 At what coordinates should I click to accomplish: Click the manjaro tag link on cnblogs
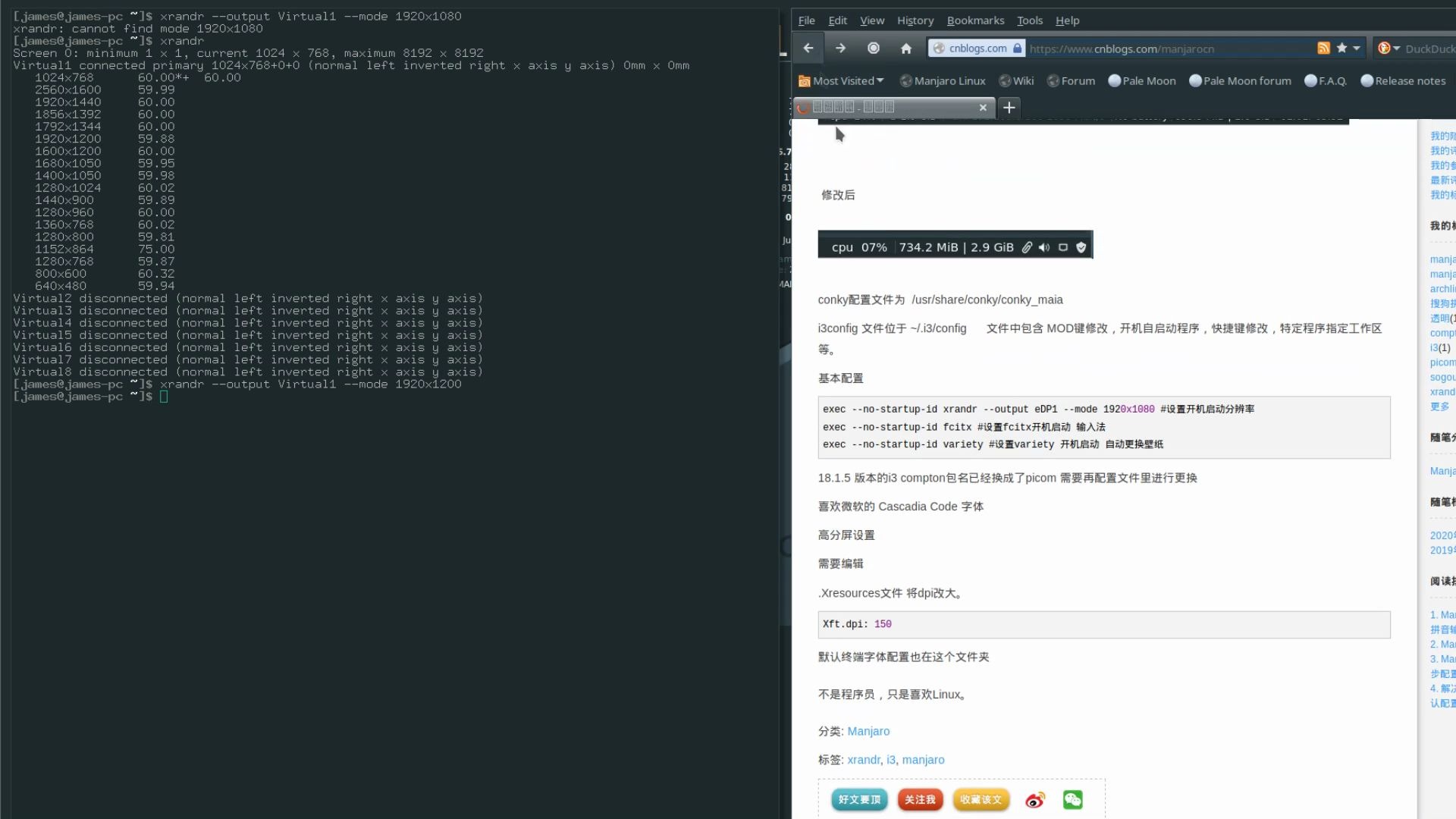(922, 760)
